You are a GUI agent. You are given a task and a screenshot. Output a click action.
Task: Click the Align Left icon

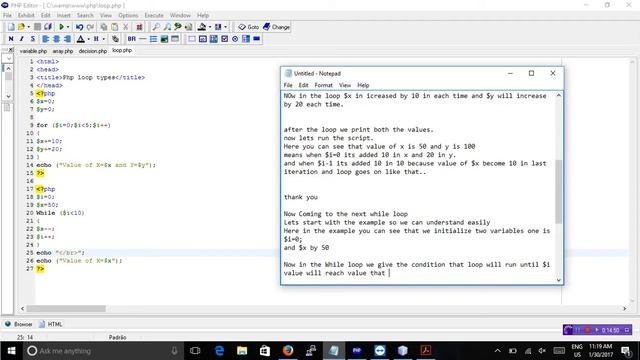click(x=46, y=39)
